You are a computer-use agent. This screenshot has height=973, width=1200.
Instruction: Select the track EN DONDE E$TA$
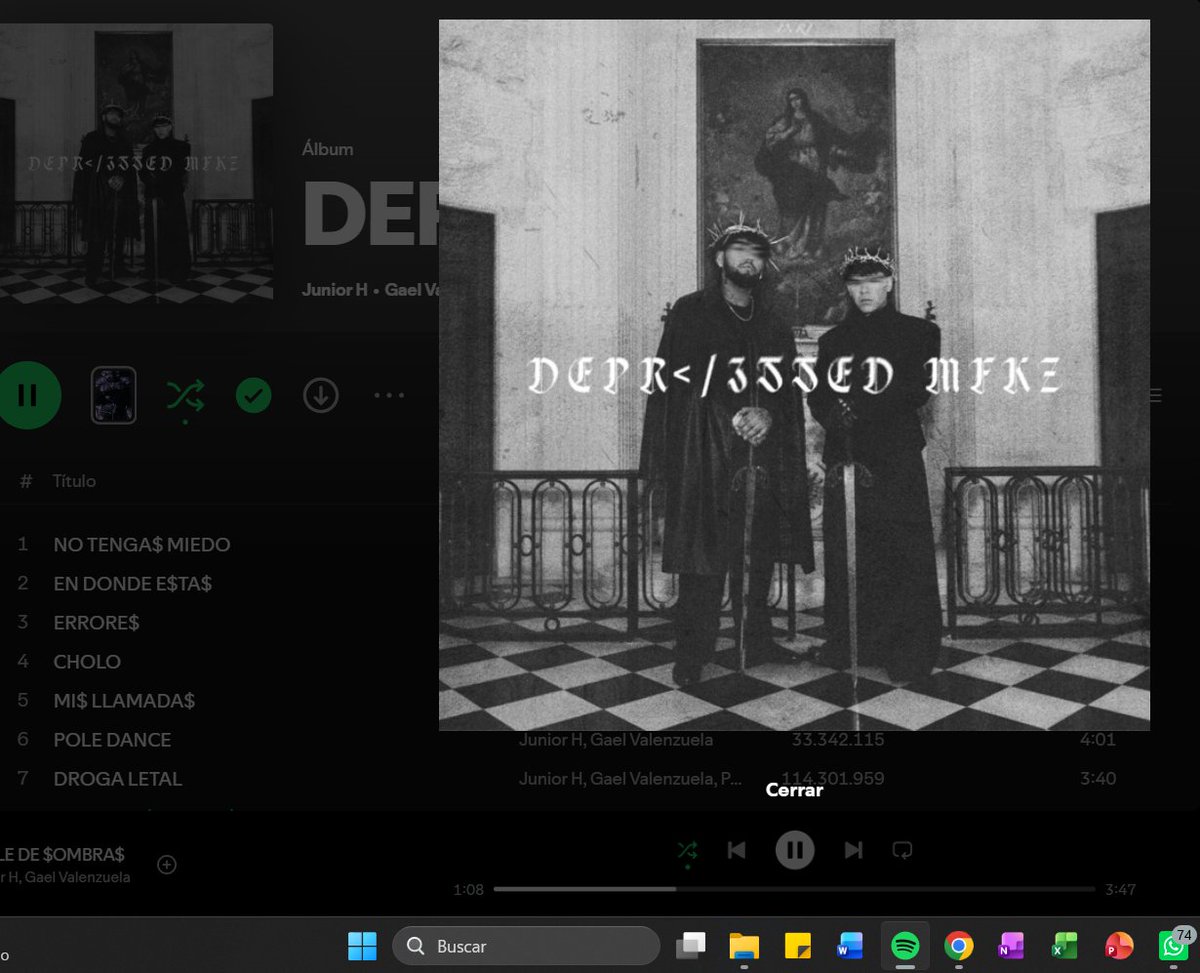(133, 583)
